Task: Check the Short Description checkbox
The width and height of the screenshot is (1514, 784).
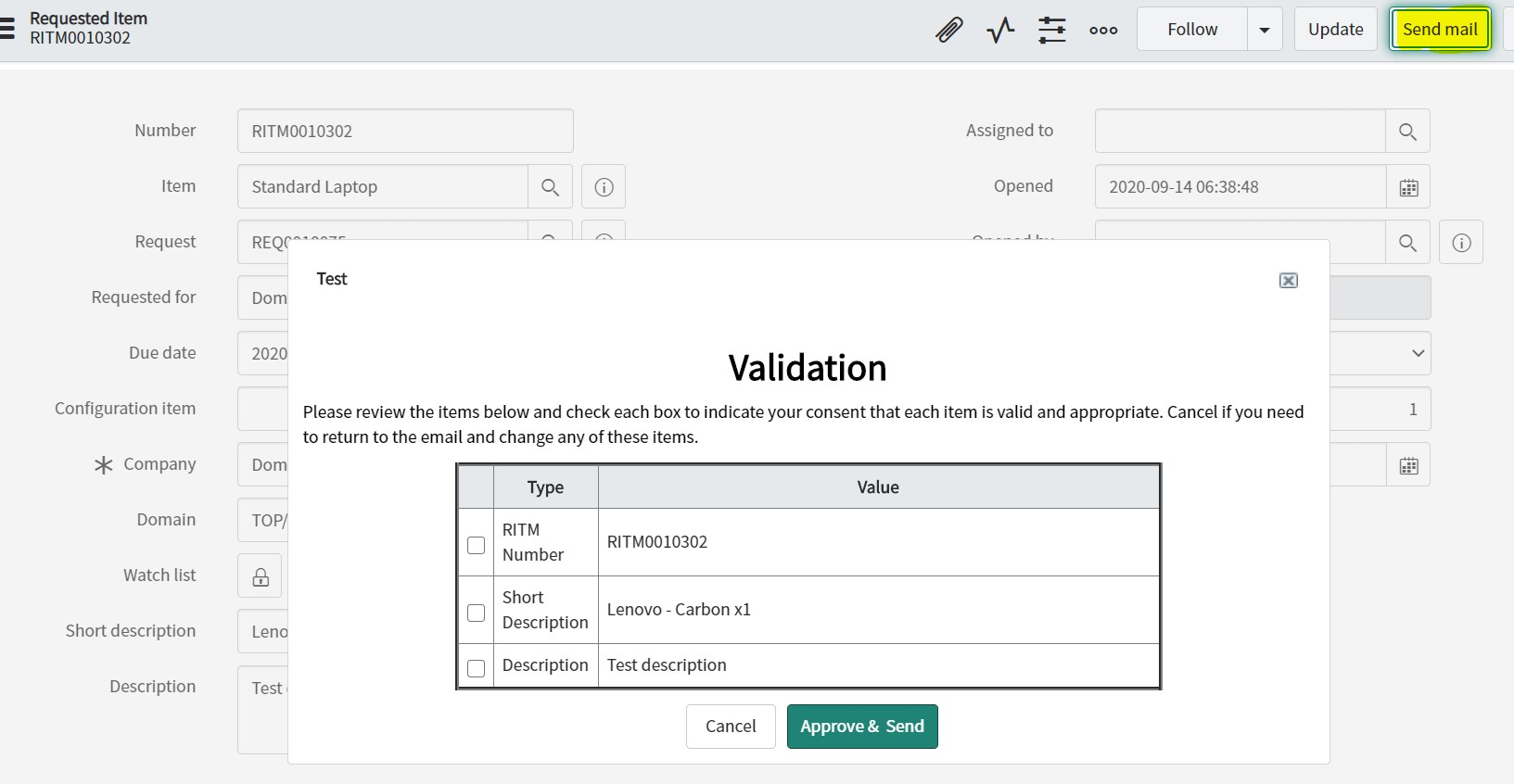Action: (x=476, y=613)
